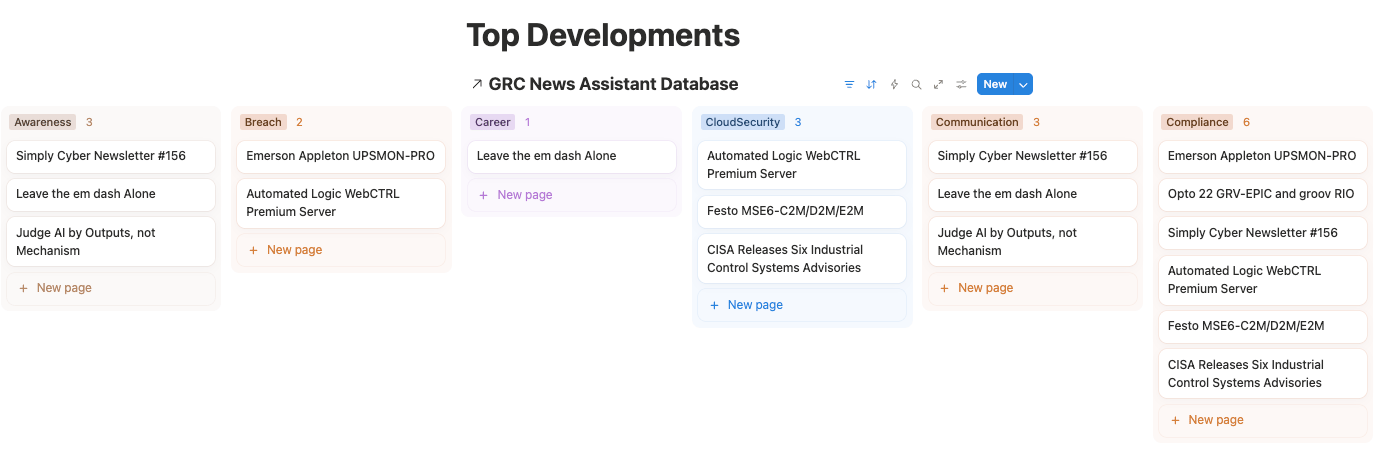Click the sort arrows icon

click(x=871, y=85)
